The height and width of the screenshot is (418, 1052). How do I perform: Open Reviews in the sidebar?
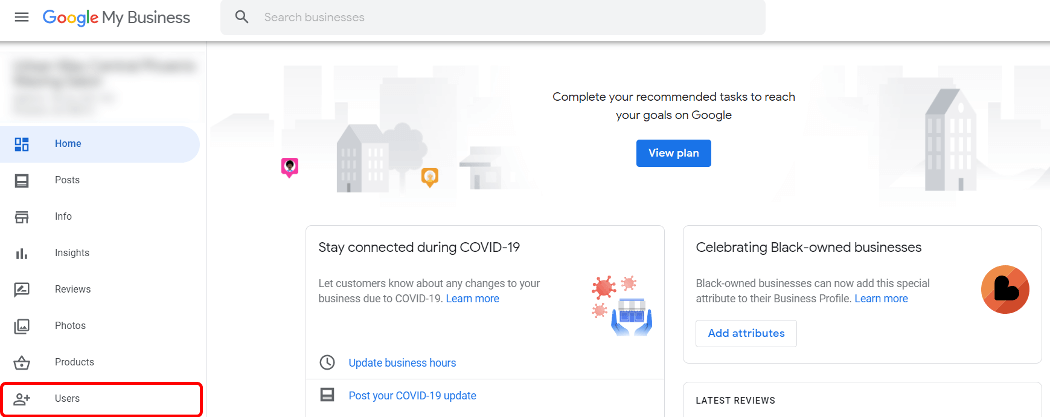coord(100,289)
